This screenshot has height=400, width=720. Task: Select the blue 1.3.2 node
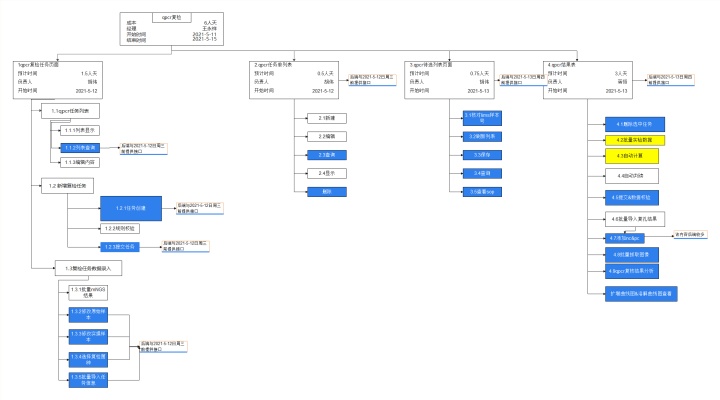(88, 315)
